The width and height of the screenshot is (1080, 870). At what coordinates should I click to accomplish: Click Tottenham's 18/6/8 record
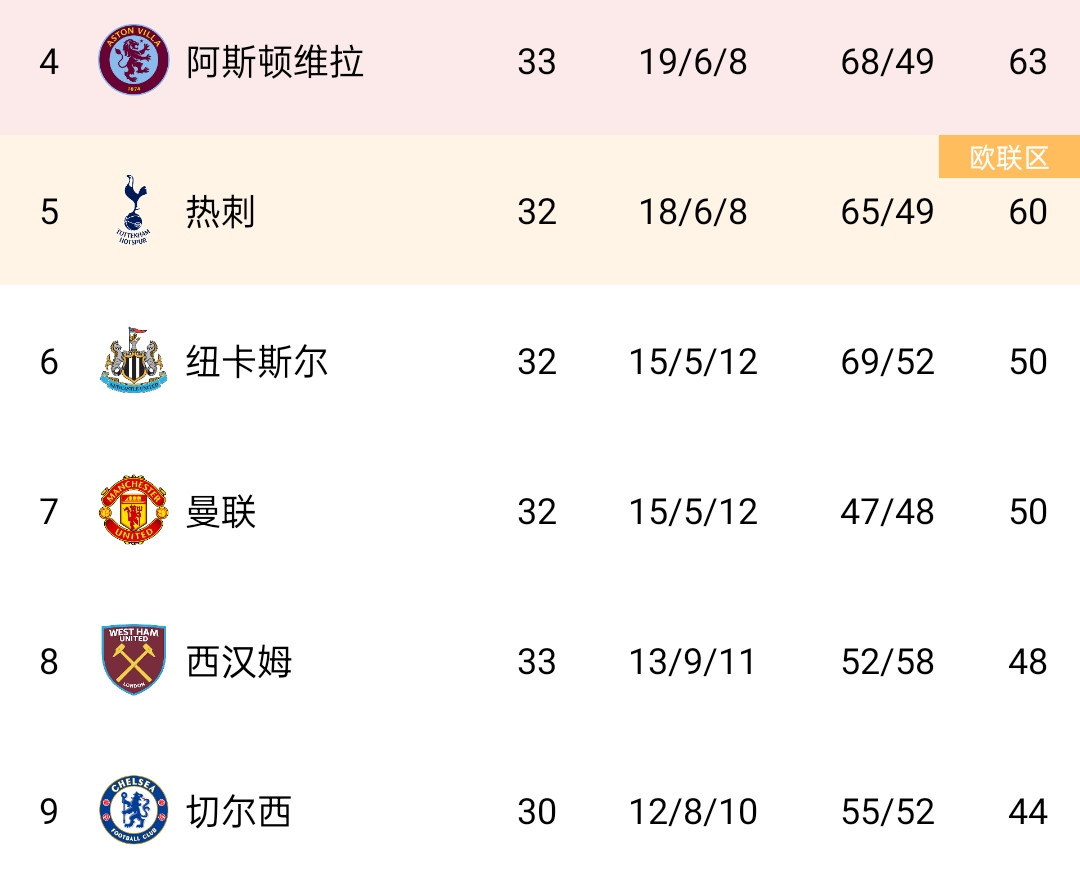point(693,212)
